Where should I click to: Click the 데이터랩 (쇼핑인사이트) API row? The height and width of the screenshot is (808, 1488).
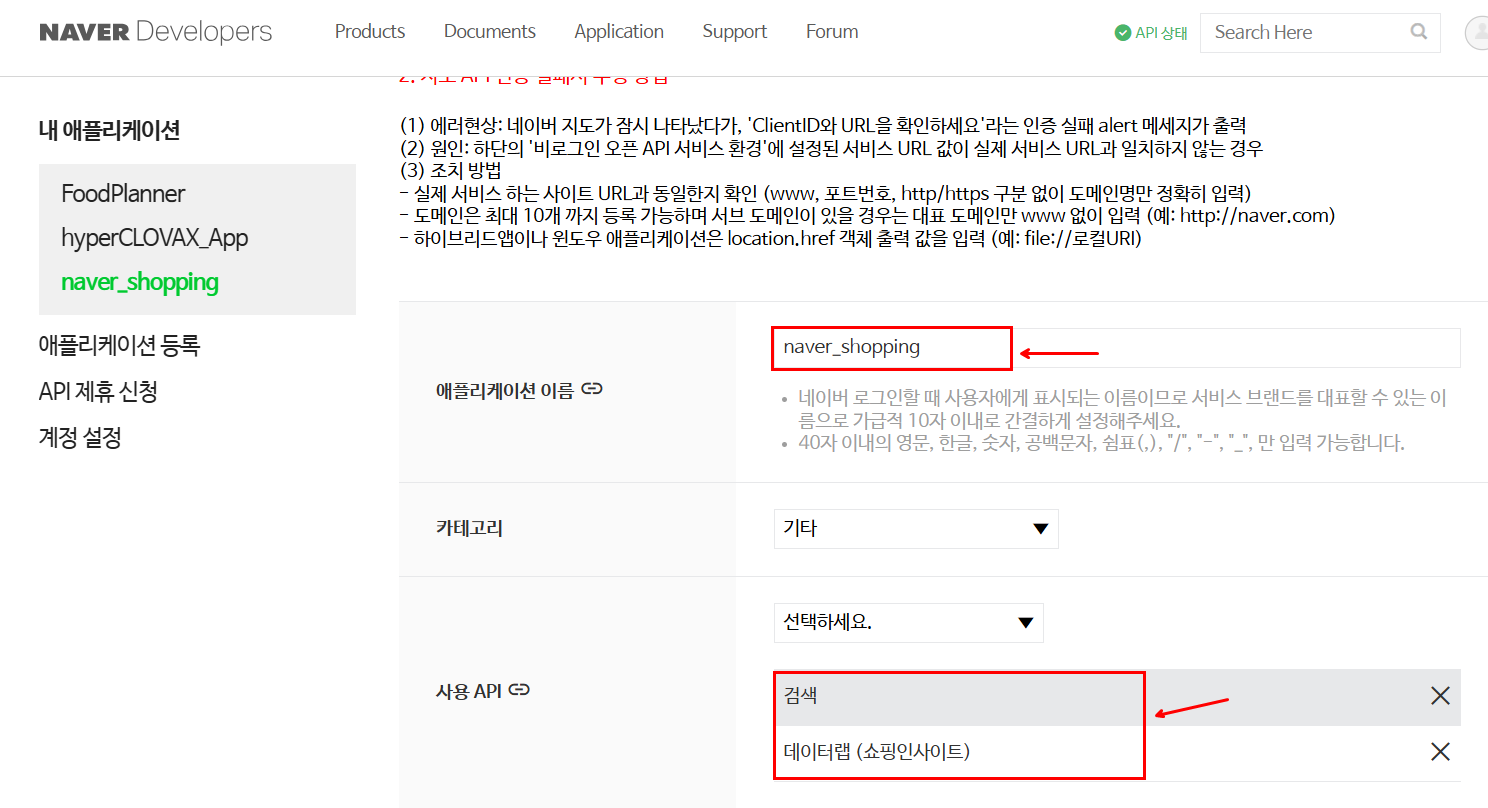[x=1117, y=753]
